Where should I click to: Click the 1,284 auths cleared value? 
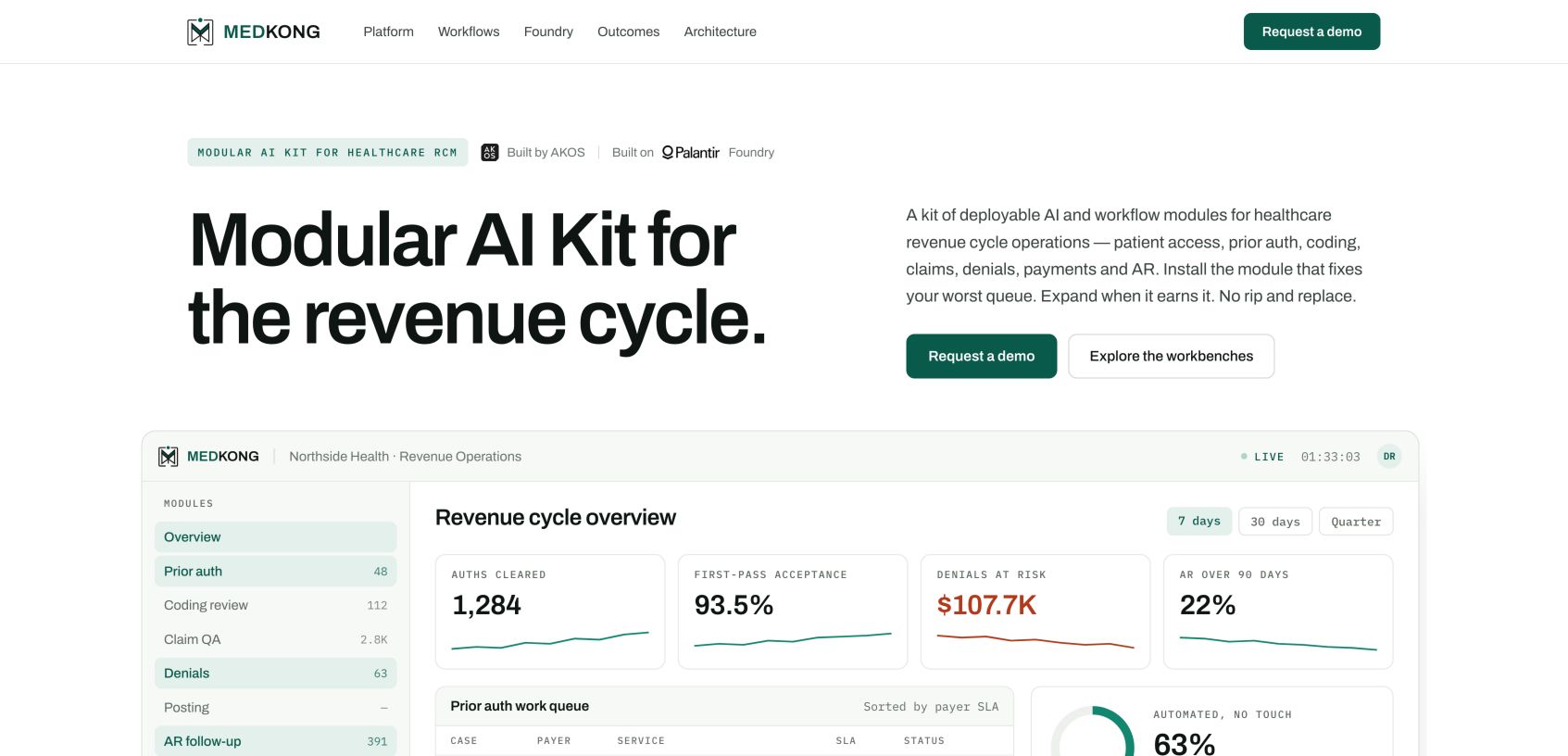(487, 605)
